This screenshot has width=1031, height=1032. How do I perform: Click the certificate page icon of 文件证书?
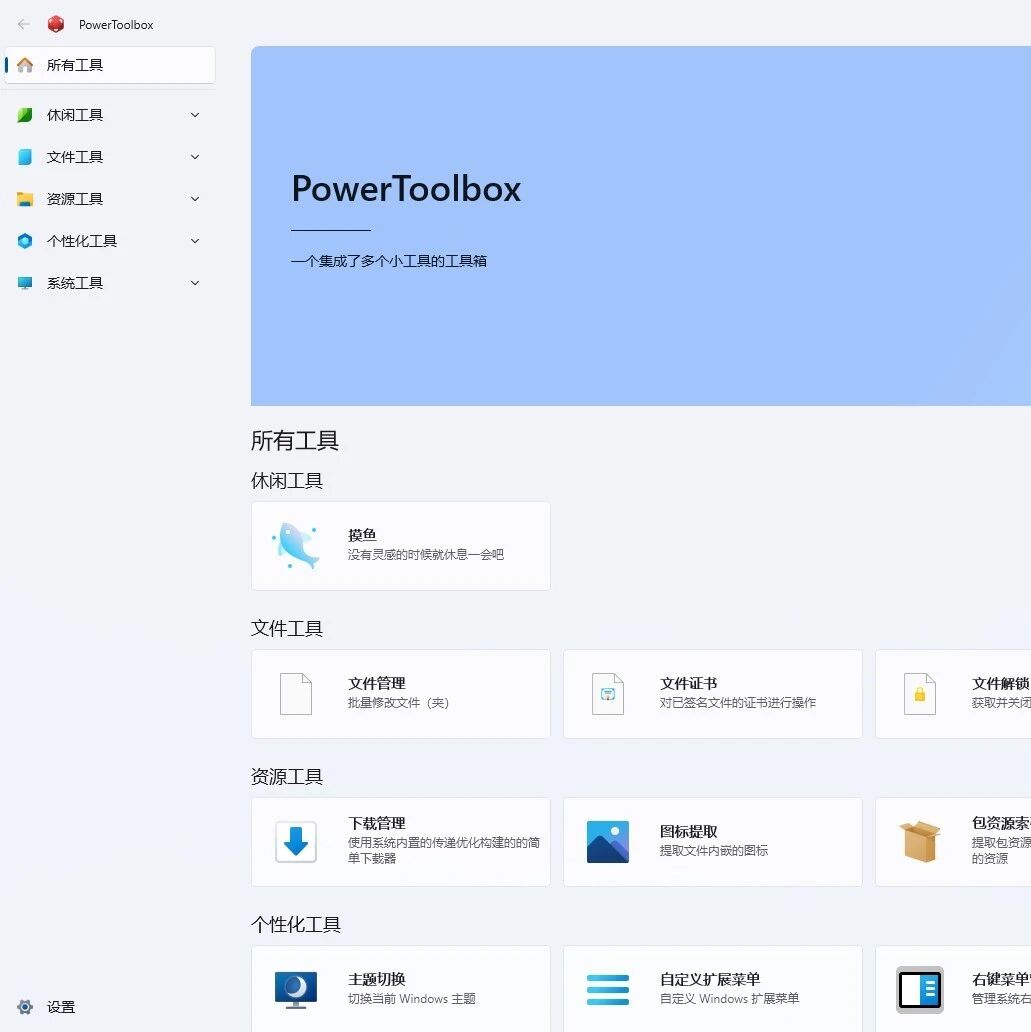[608, 694]
